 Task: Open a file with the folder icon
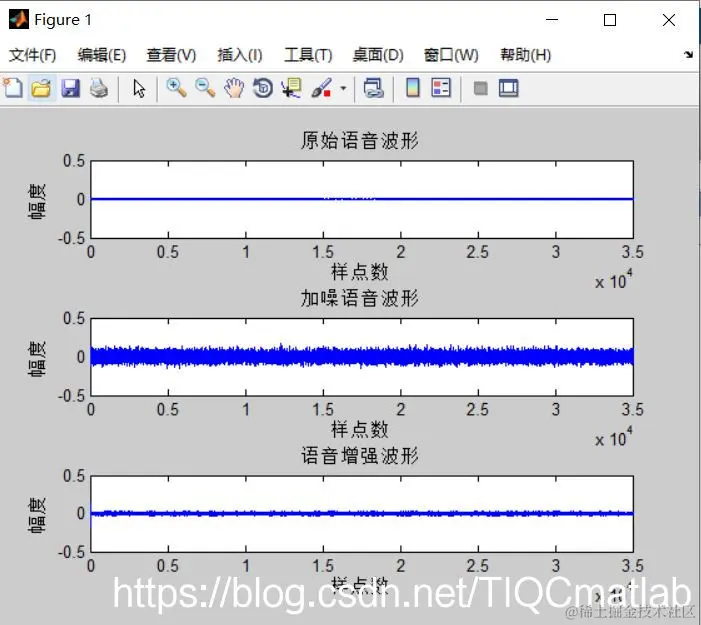coord(42,88)
